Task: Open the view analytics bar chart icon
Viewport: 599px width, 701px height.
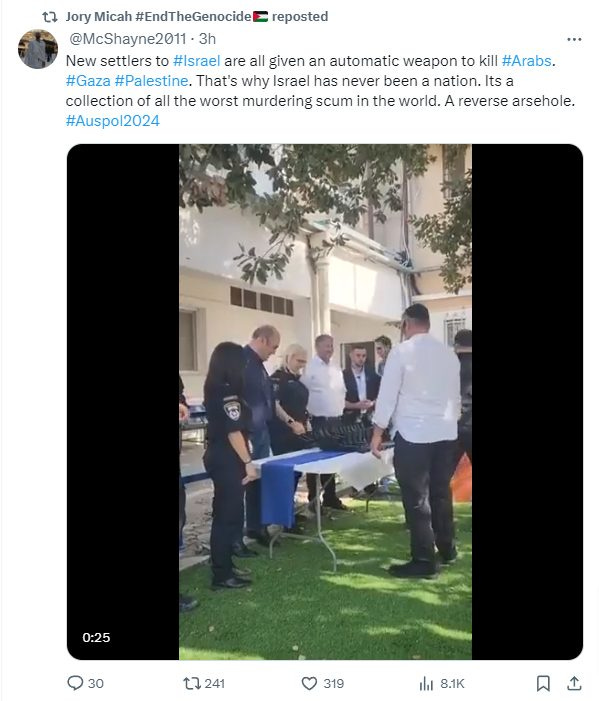Action: coord(426,683)
